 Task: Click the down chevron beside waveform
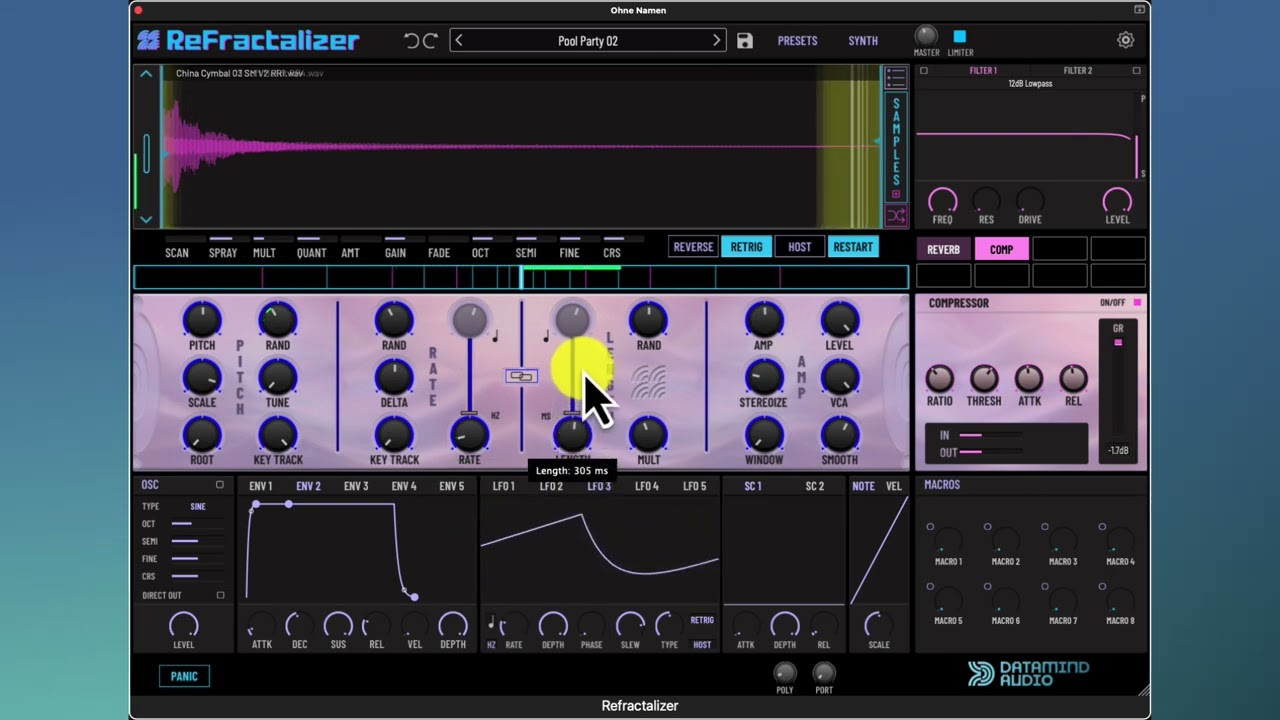(146, 219)
